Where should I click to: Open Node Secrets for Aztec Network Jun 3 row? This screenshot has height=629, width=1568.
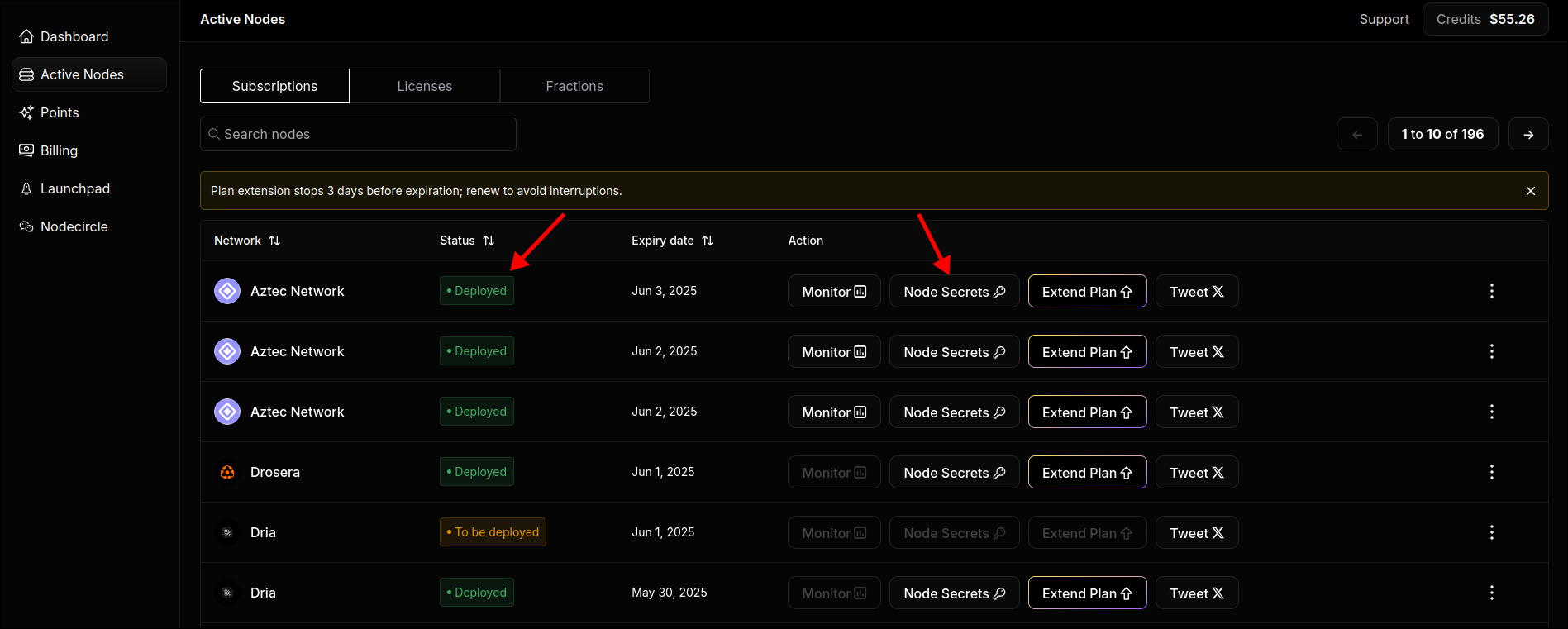point(955,291)
